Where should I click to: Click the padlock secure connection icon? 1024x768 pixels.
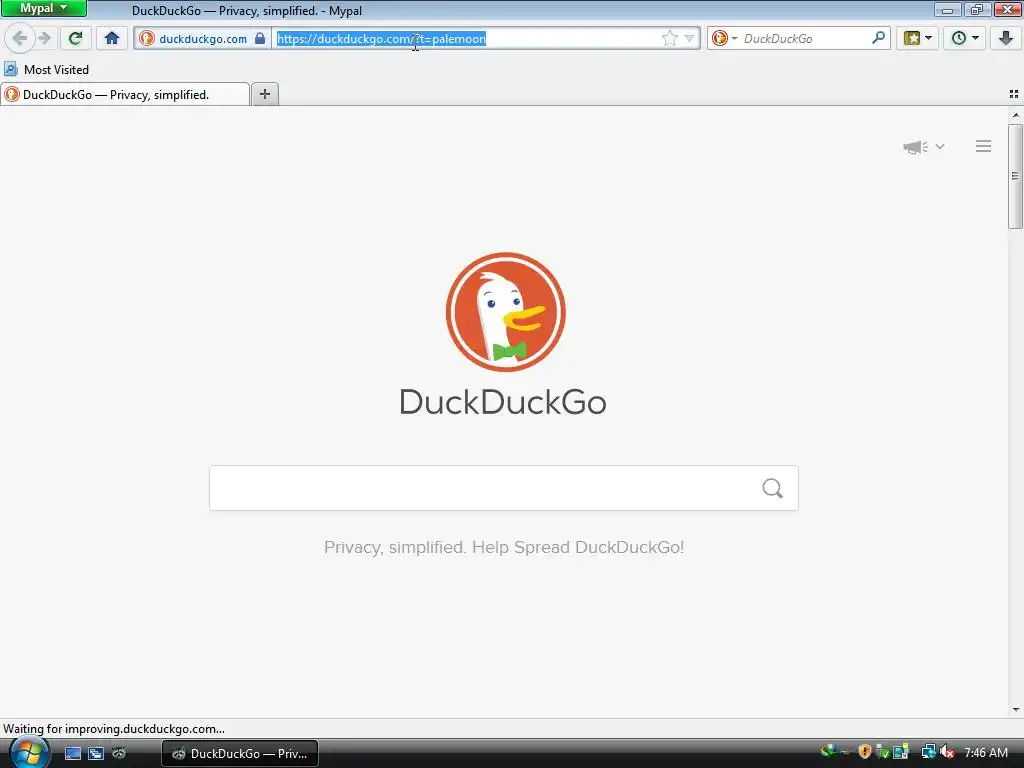(x=260, y=39)
